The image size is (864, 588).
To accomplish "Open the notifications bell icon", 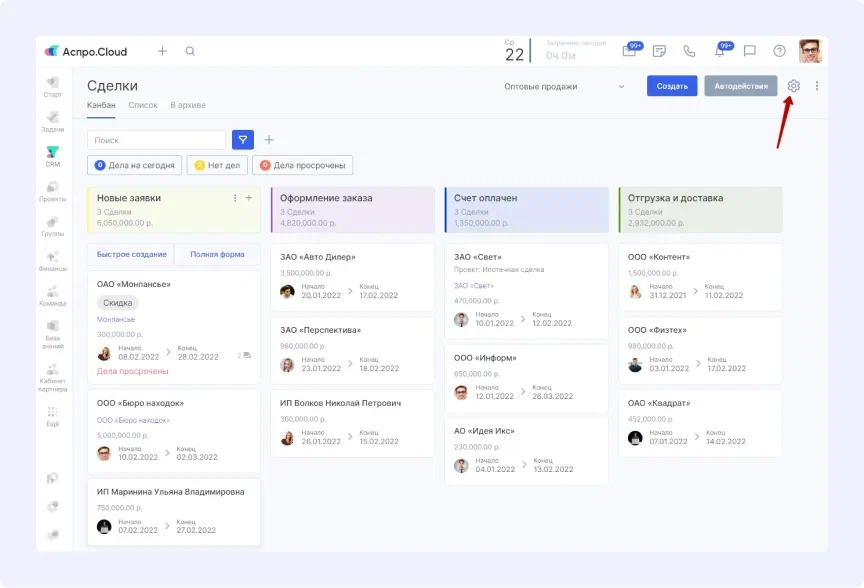I will click(x=719, y=51).
